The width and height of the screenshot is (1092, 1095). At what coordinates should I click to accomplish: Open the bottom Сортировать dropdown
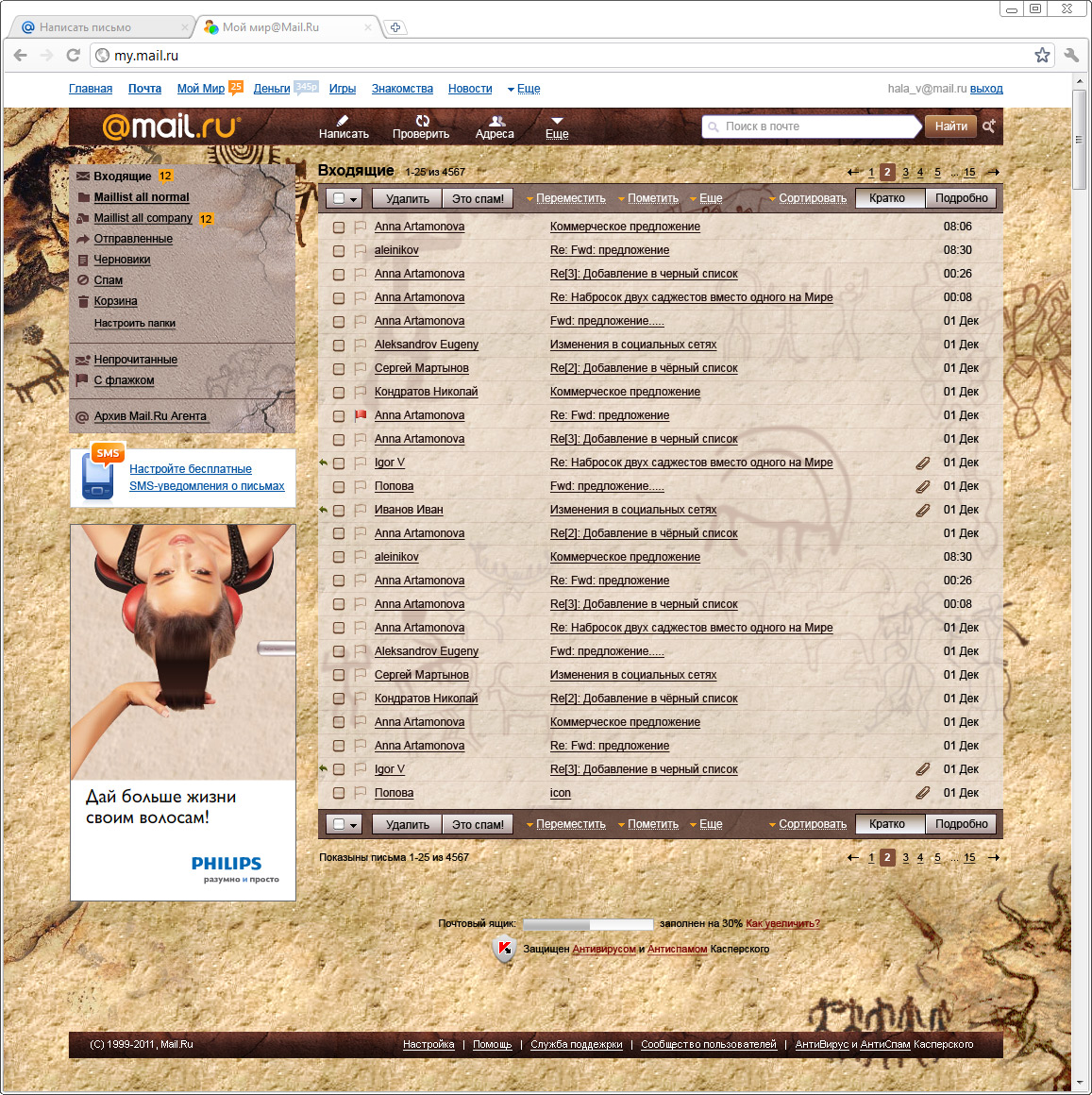tap(807, 824)
